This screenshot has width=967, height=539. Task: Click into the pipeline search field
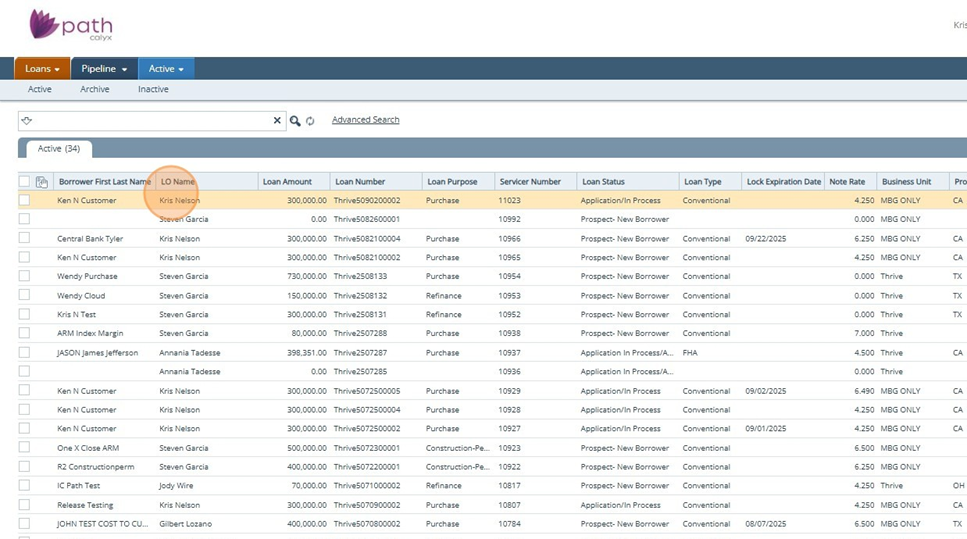point(150,121)
